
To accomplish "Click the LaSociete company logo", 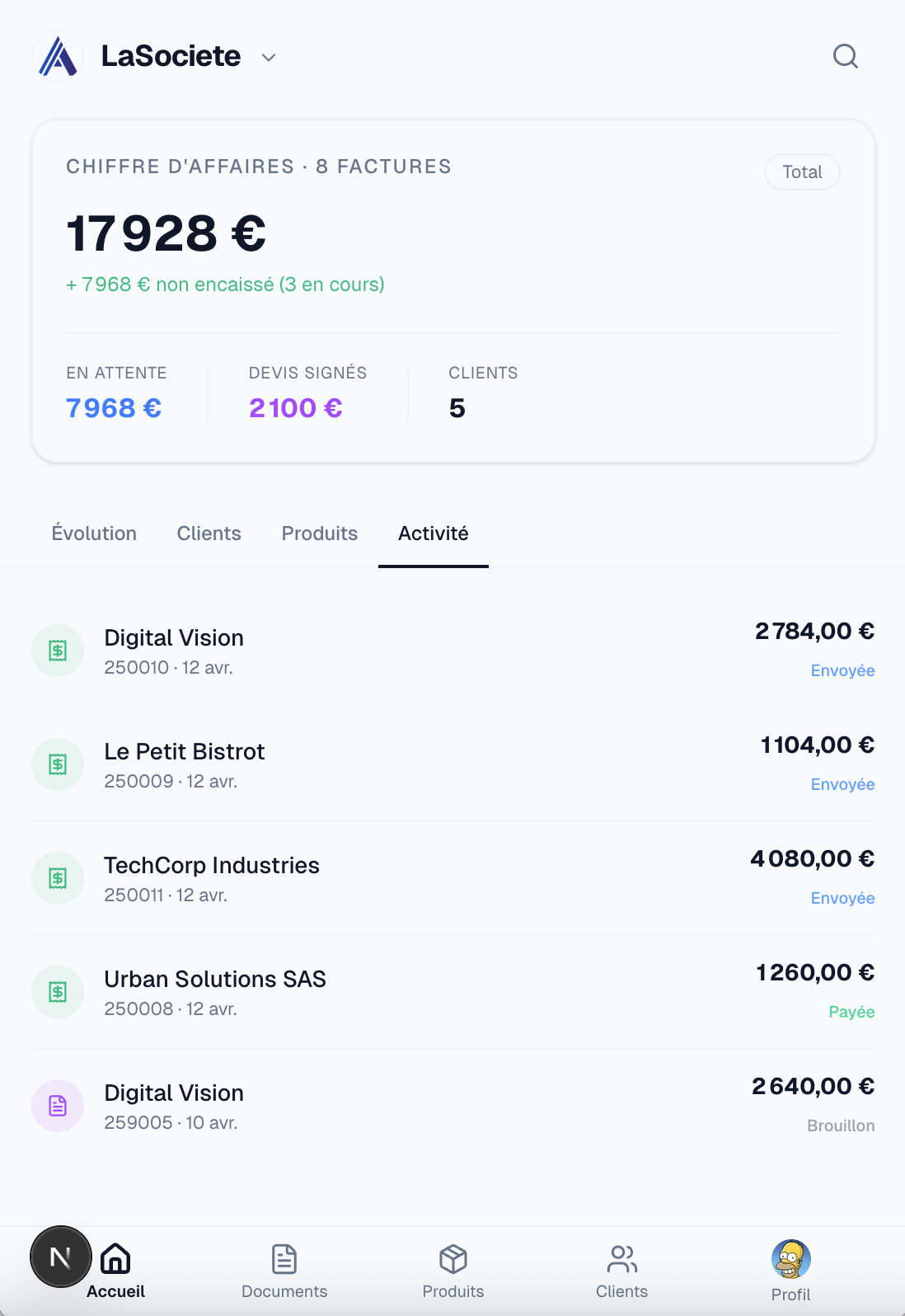I will pos(58,56).
